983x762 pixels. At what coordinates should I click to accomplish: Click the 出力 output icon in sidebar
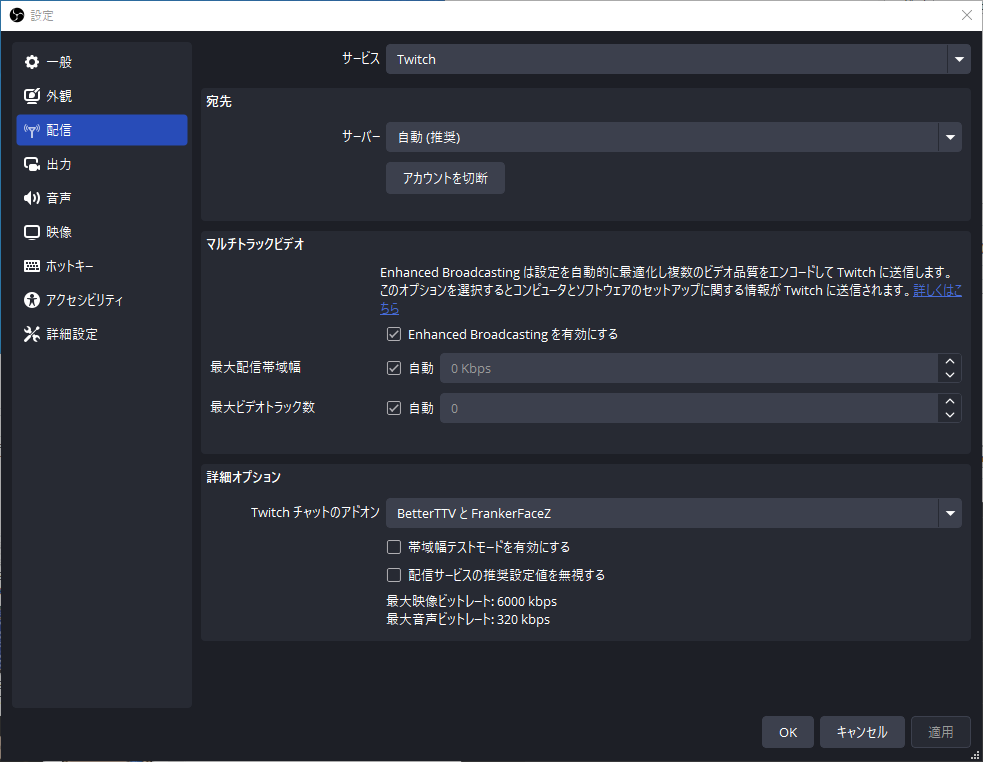tap(32, 164)
